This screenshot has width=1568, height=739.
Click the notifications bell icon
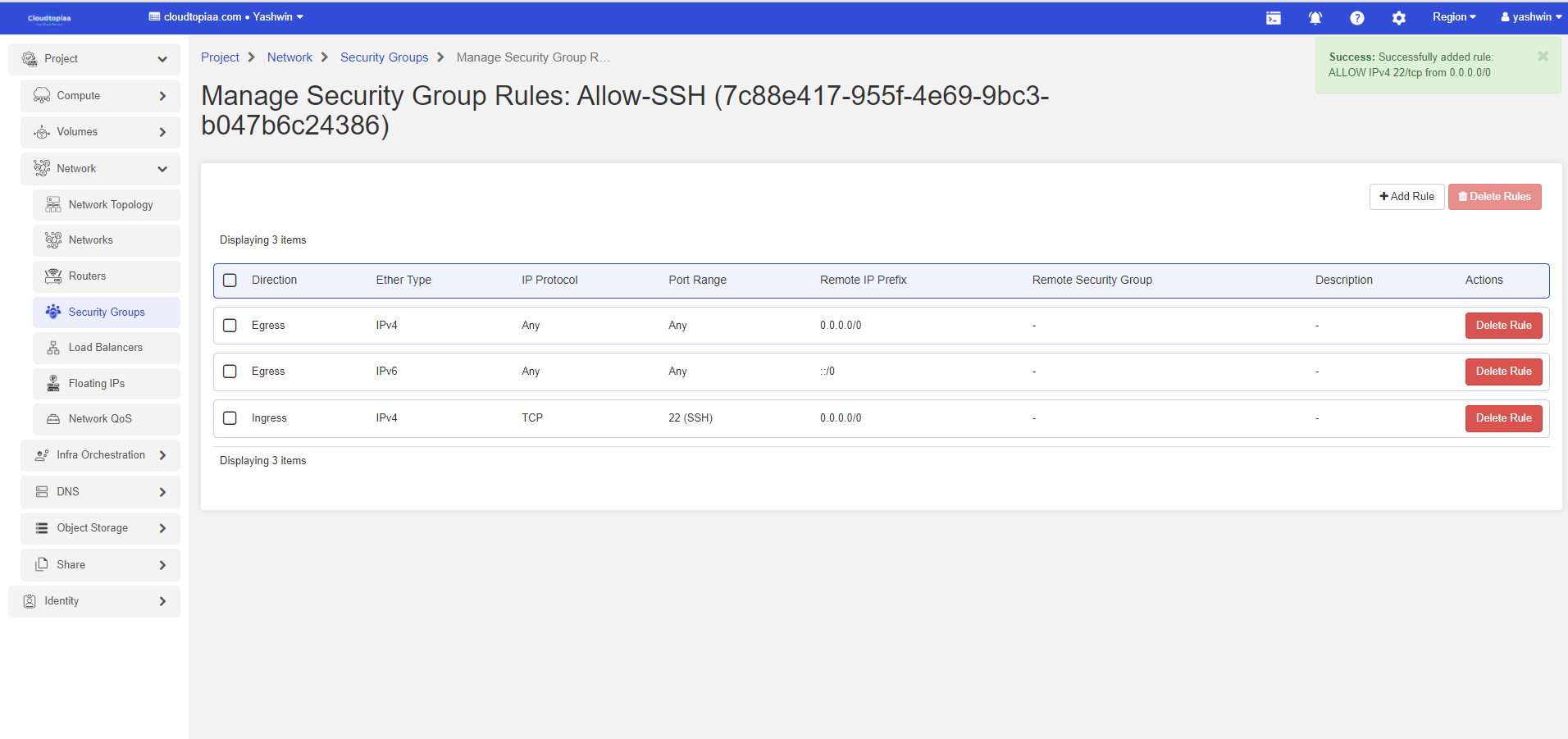click(x=1315, y=18)
